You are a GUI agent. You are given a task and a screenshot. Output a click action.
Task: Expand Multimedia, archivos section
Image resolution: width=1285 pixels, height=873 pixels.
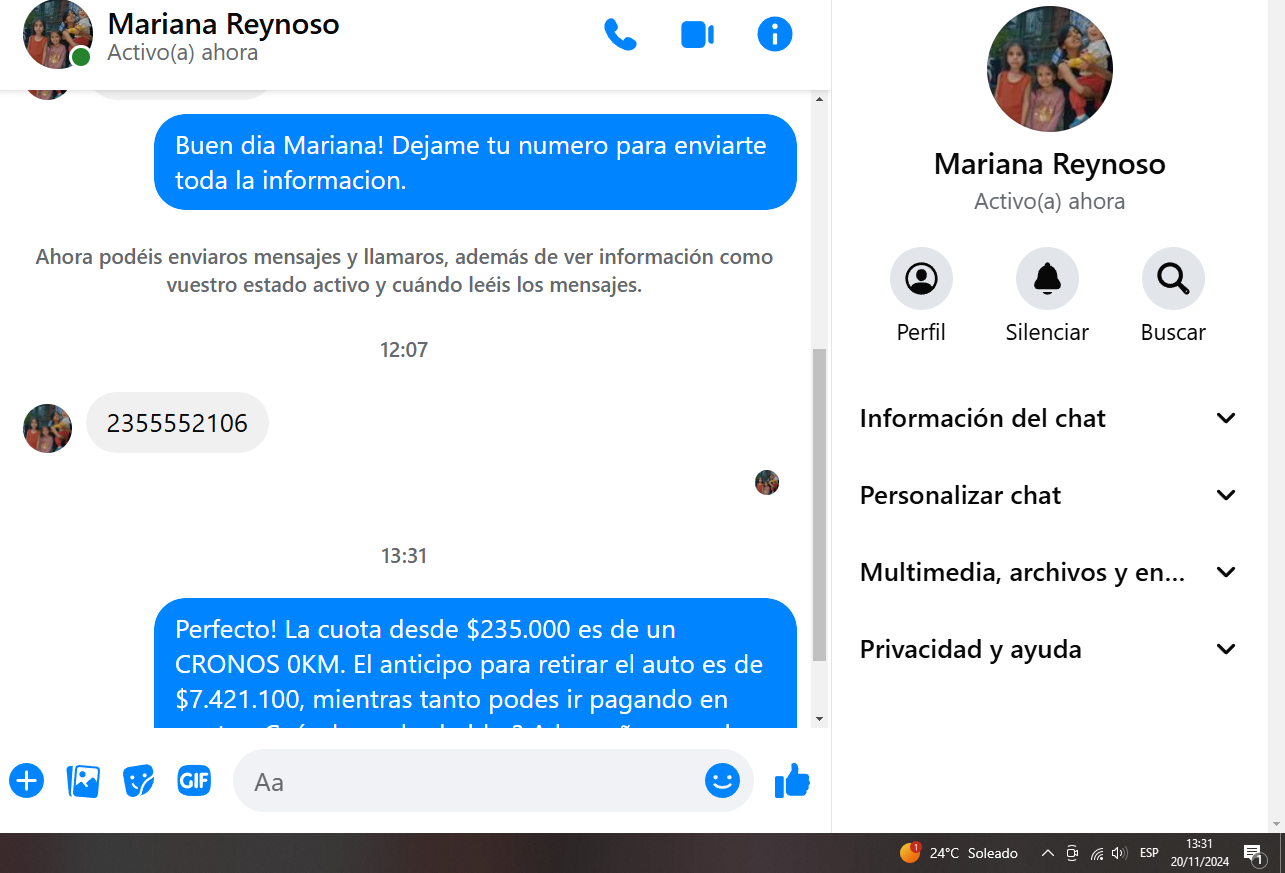pos(1048,572)
